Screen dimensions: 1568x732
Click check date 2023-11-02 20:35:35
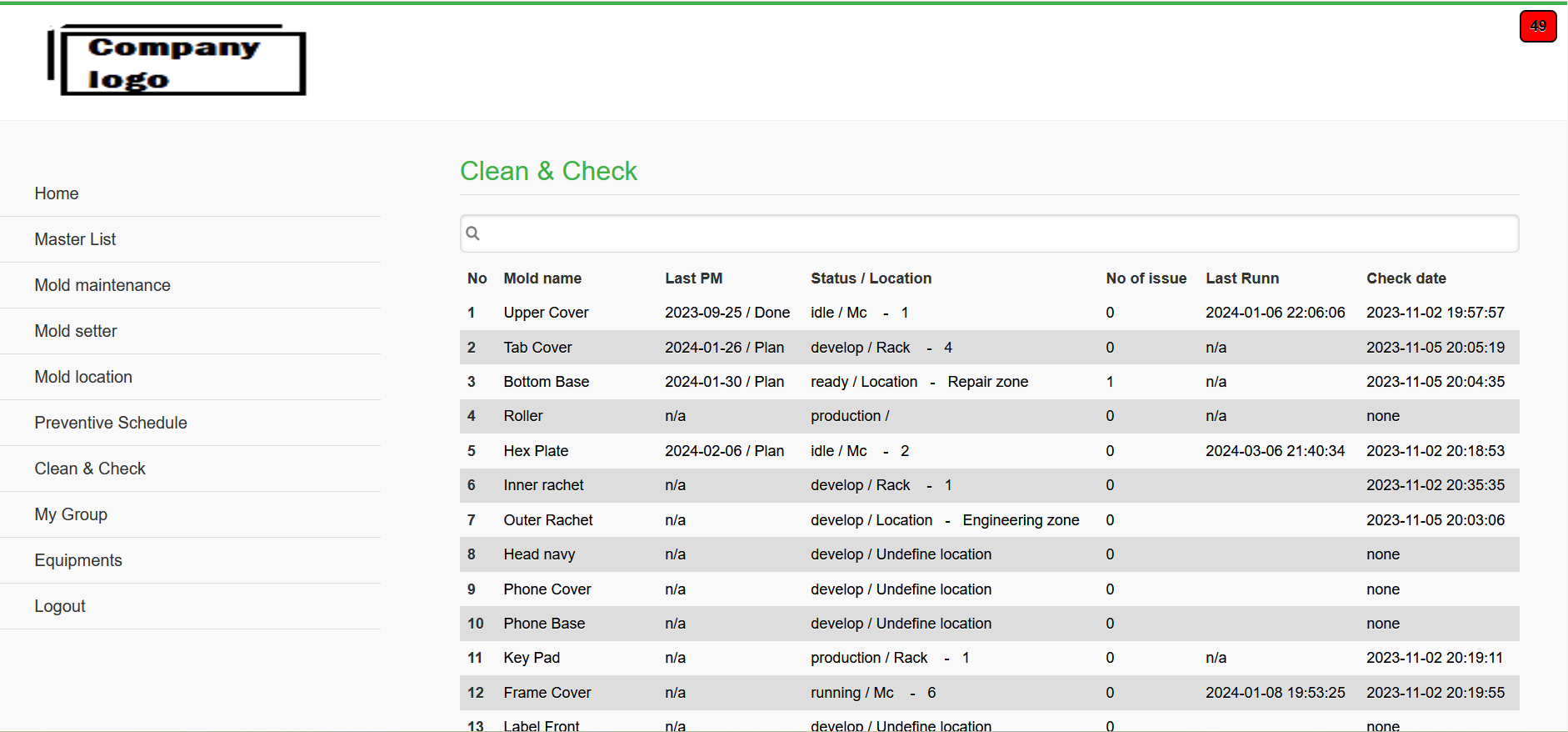tap(1436, 485)
